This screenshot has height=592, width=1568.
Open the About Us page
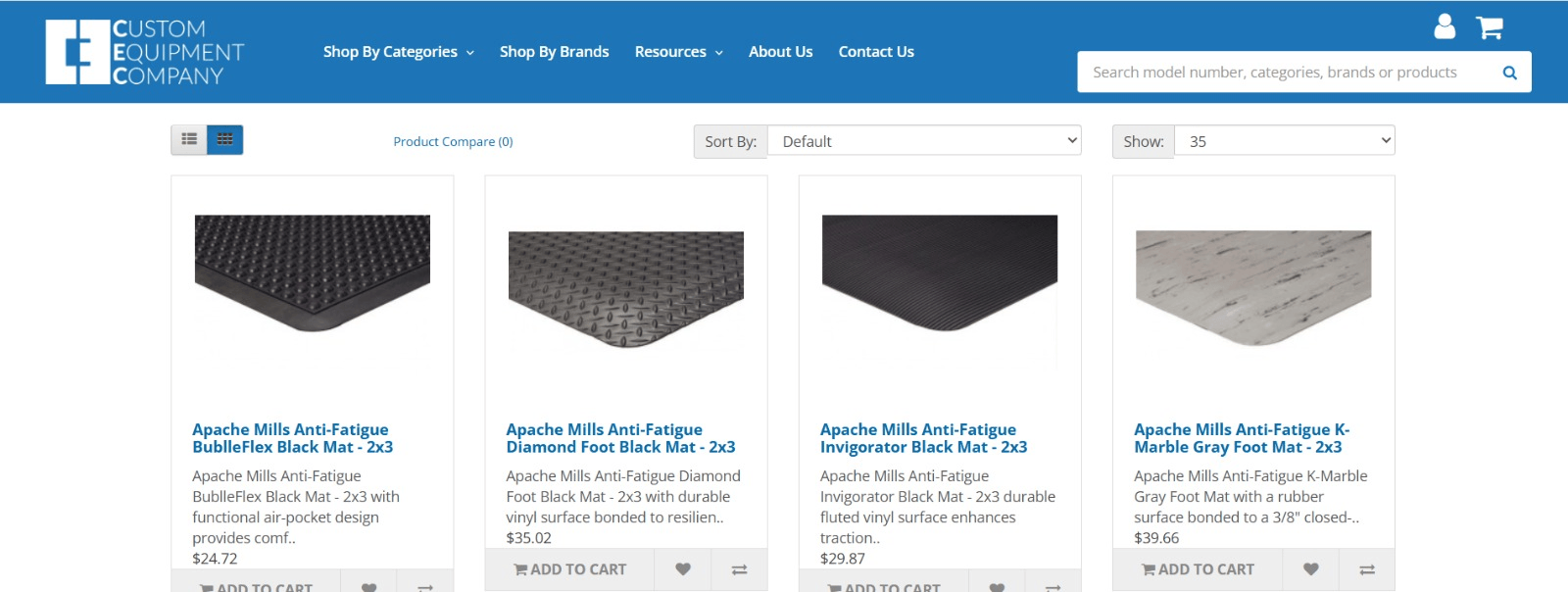[x=780, y=52]
